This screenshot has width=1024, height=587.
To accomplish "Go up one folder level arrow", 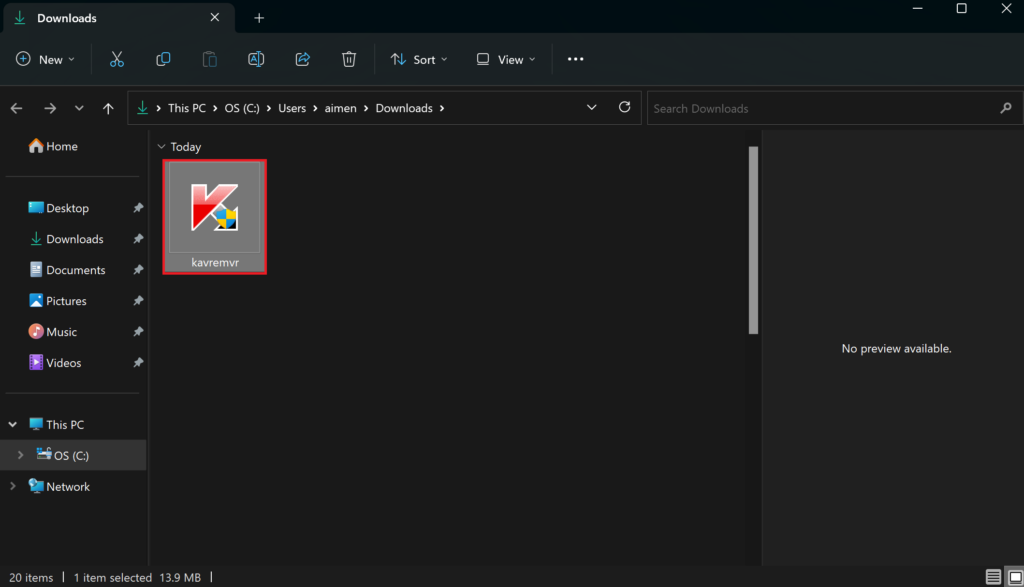I will pos(108,108).
